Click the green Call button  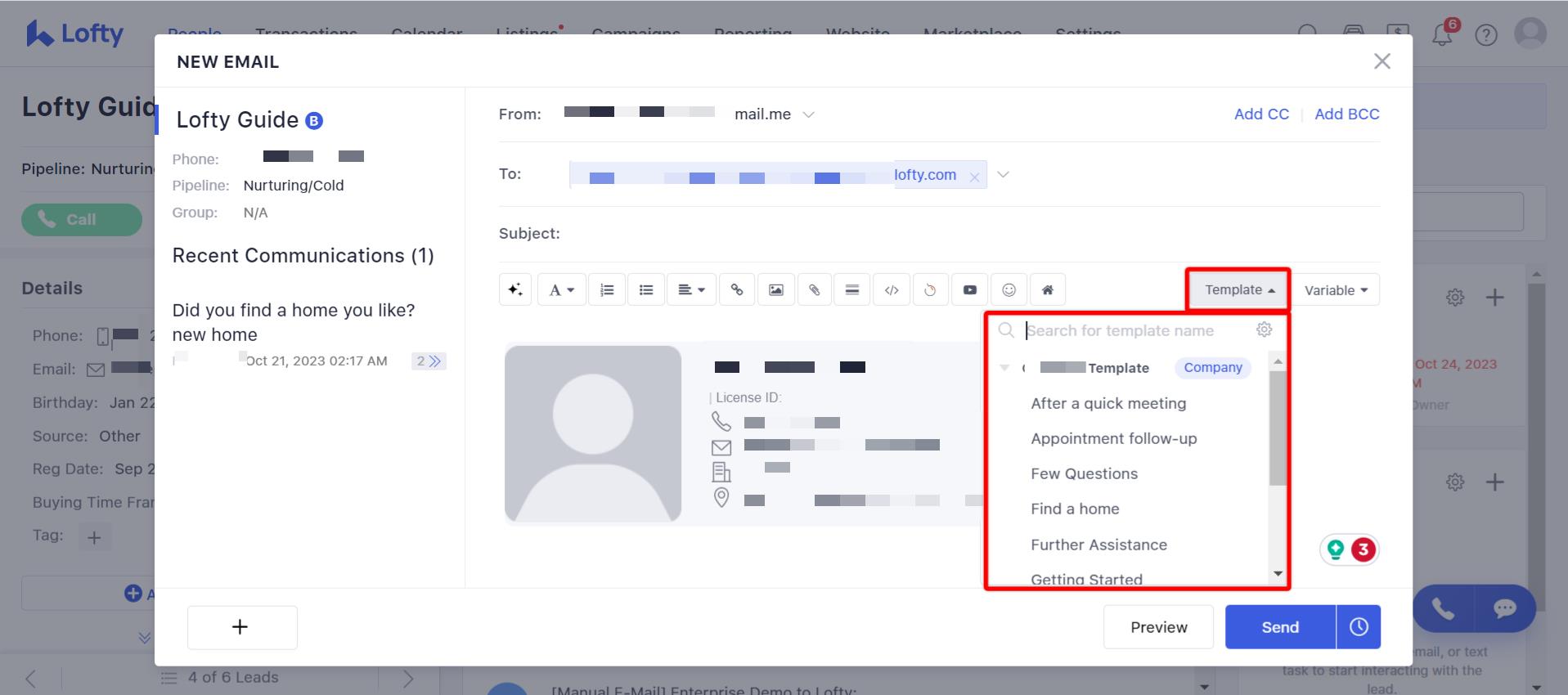point(82,219)
